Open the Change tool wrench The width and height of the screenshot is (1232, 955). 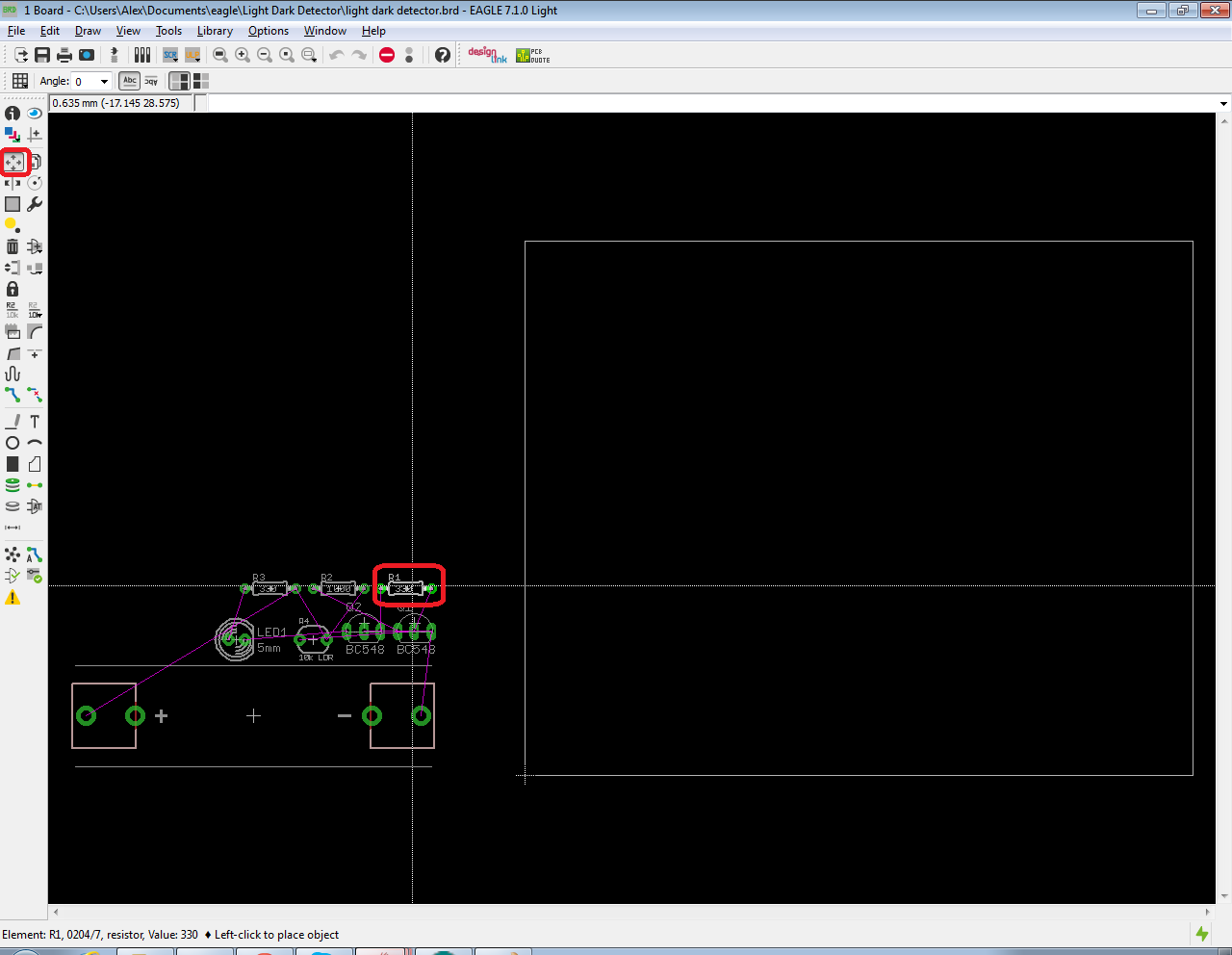click(35, 203)
